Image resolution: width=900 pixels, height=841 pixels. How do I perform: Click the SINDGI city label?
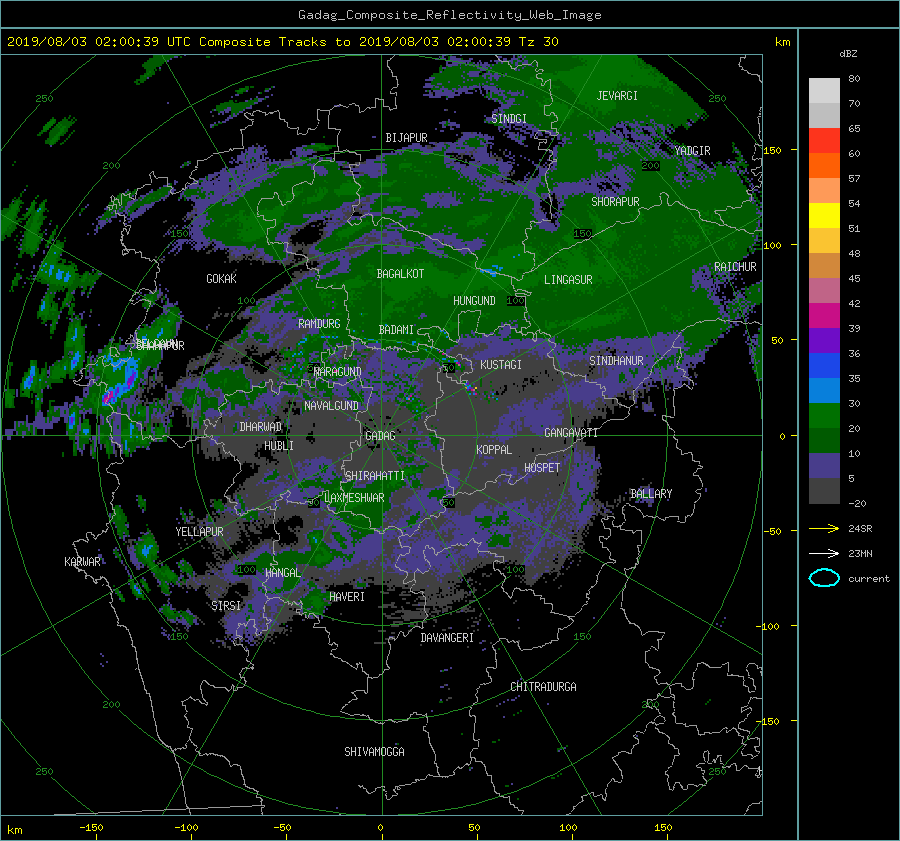point(509,119)
